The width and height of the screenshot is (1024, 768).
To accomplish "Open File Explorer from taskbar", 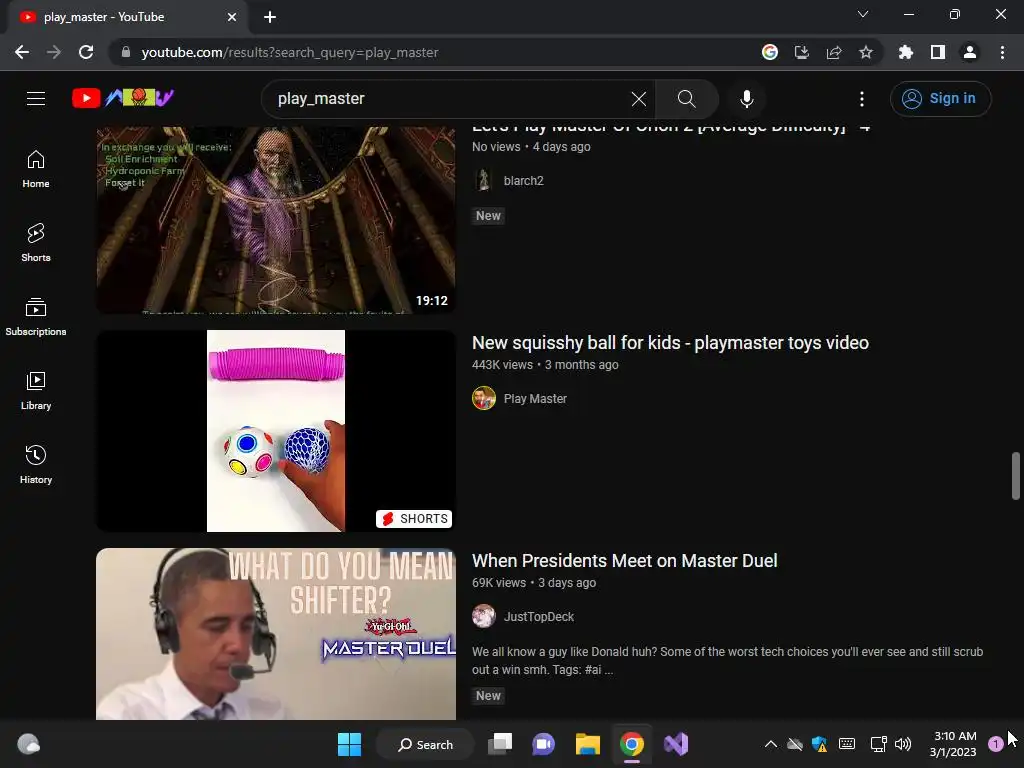I will [587, 744].
